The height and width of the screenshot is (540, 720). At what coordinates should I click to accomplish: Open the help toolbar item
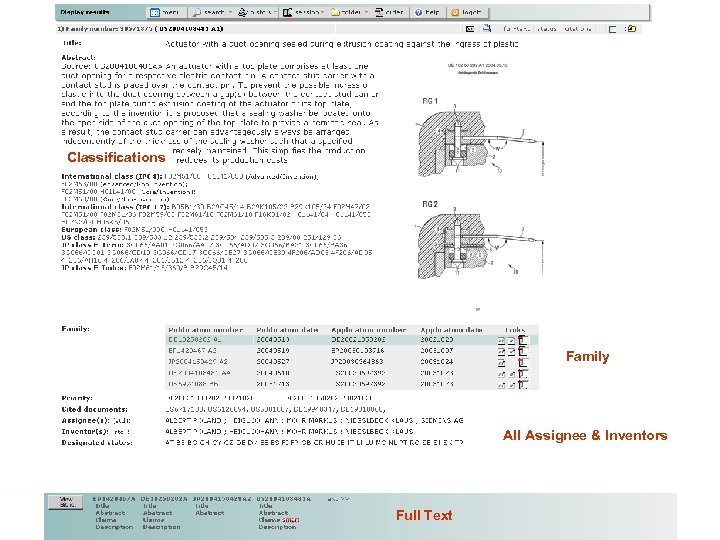click(427, 12)
